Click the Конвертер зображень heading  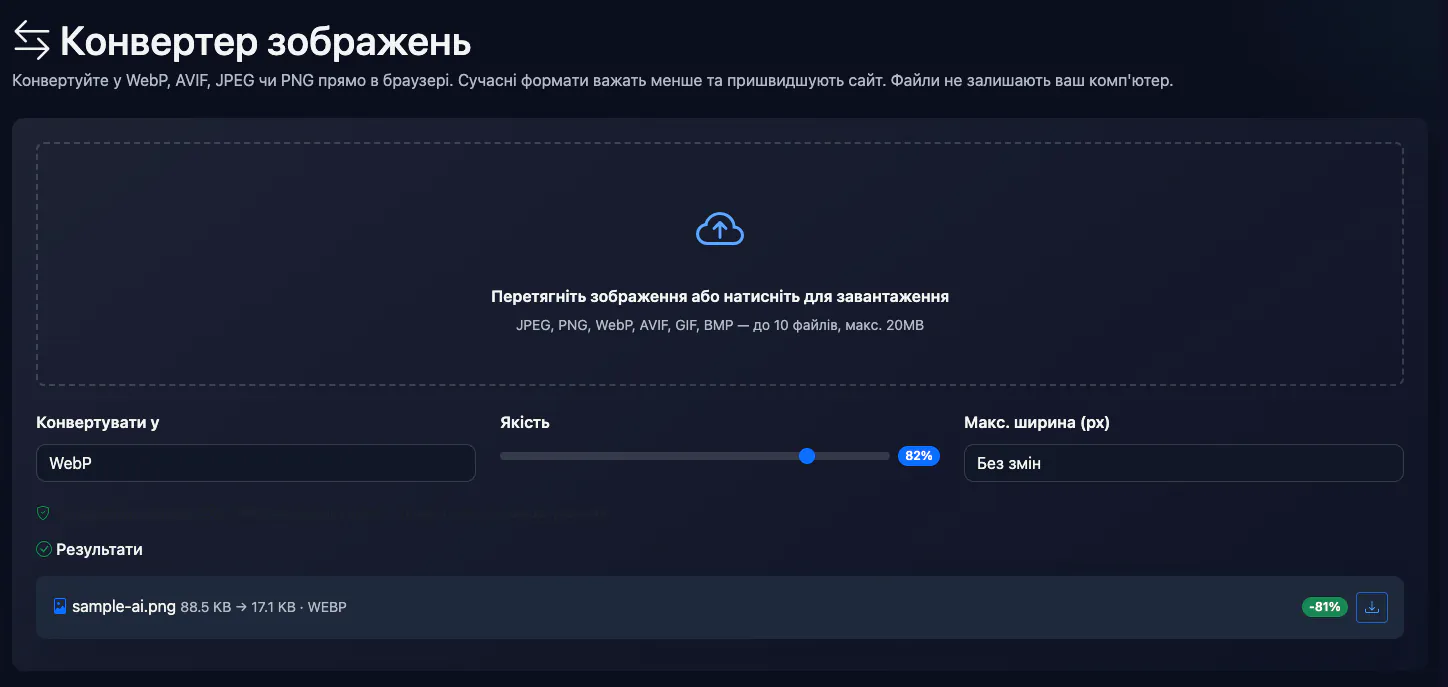pyautogui.click(x=265, y=42)
